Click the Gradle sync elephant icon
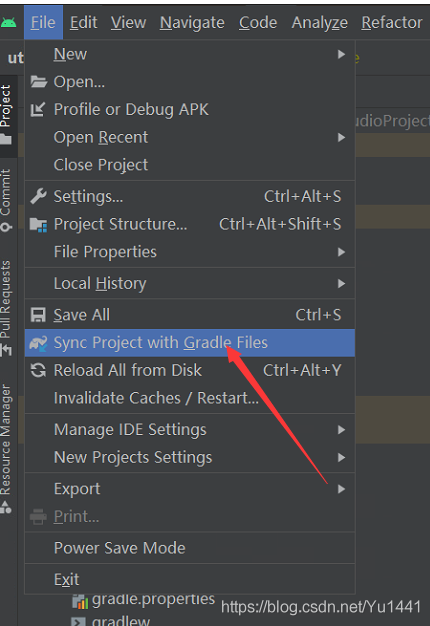This screenshot has height=626, width=430. (x=38, y=343)
